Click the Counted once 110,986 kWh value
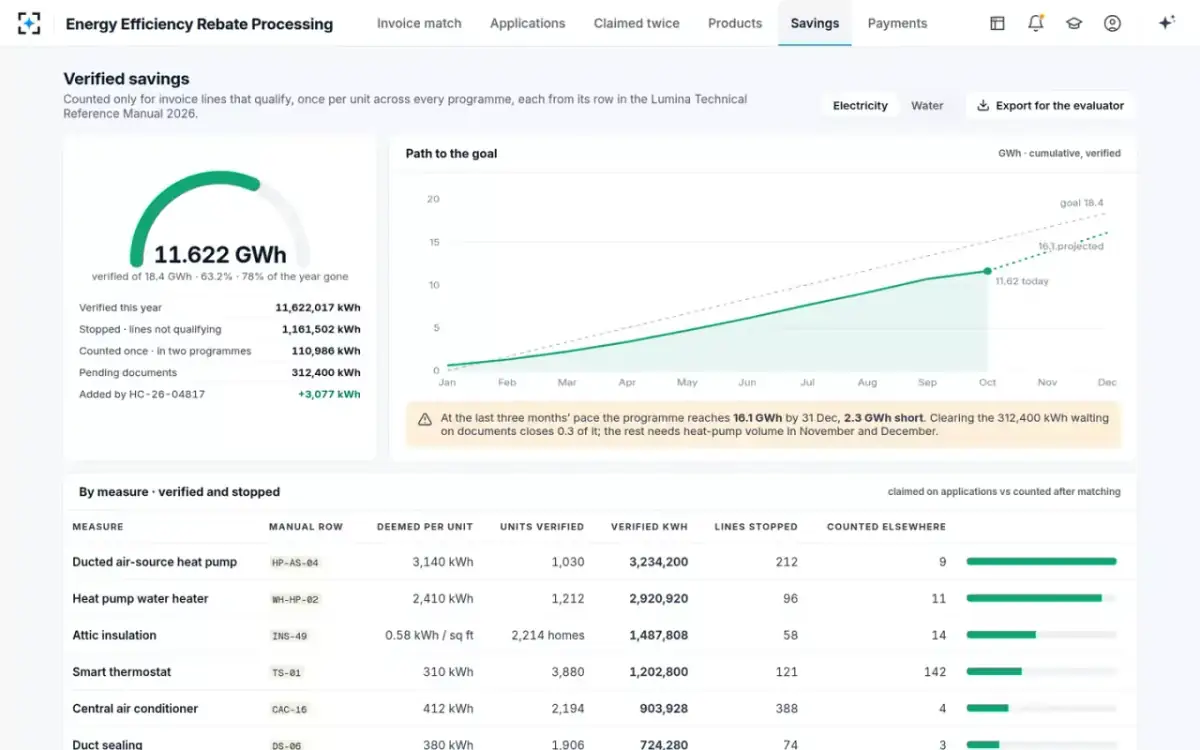This screenshot has height=750, width=1200. [326, 351]
